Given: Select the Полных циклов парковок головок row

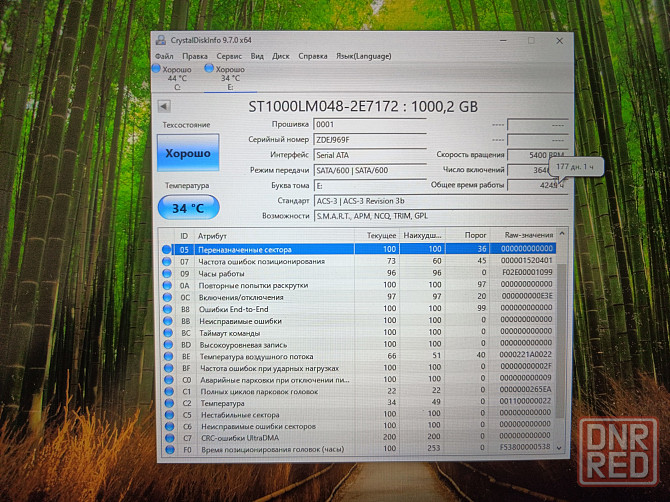Looking at the screenshot, I should coord(358,391).
